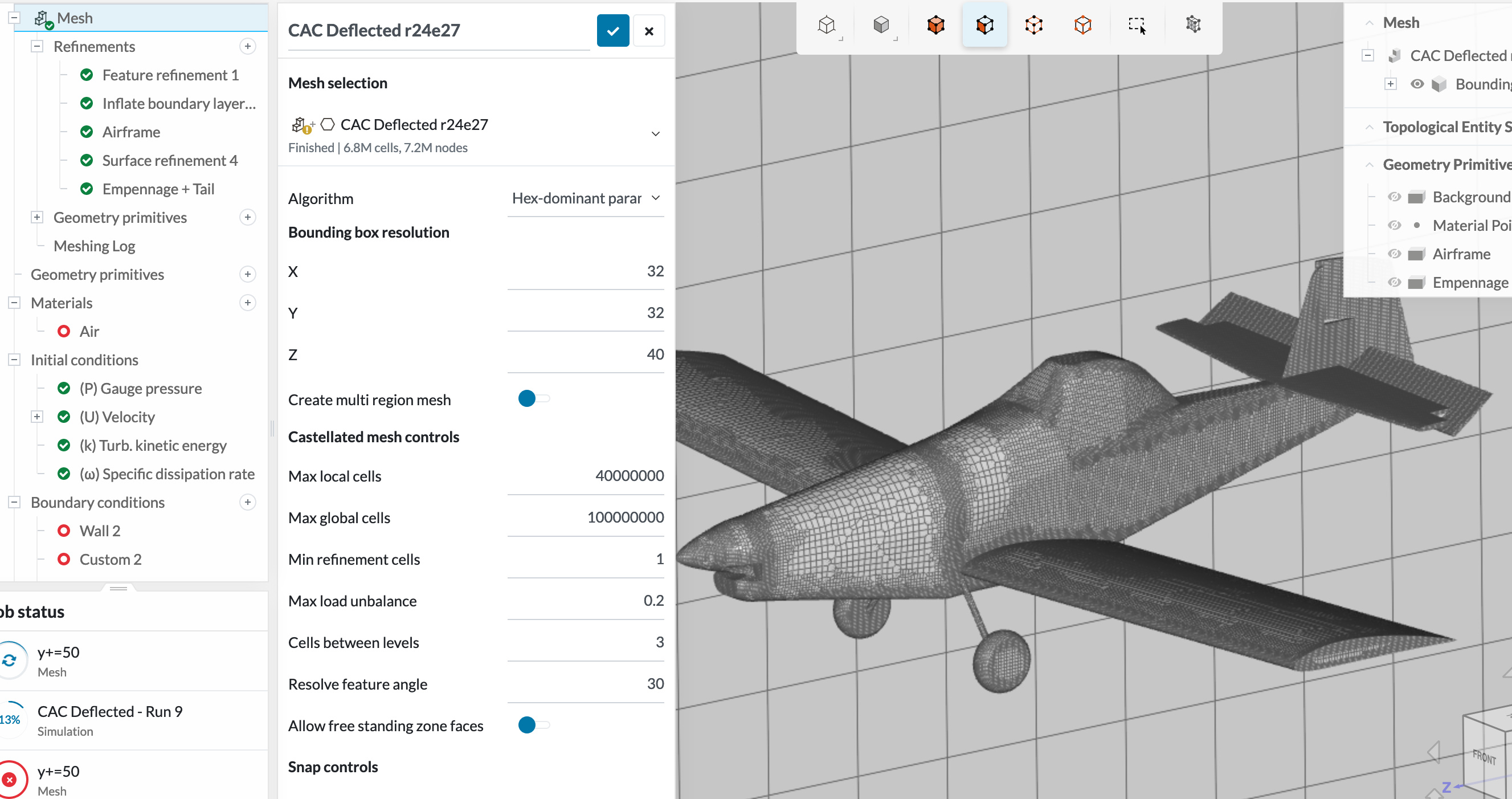Viewport: 1512px width, 799px height.
Task: Toggle Create multi region mesh switch
Action: [533, 398]
